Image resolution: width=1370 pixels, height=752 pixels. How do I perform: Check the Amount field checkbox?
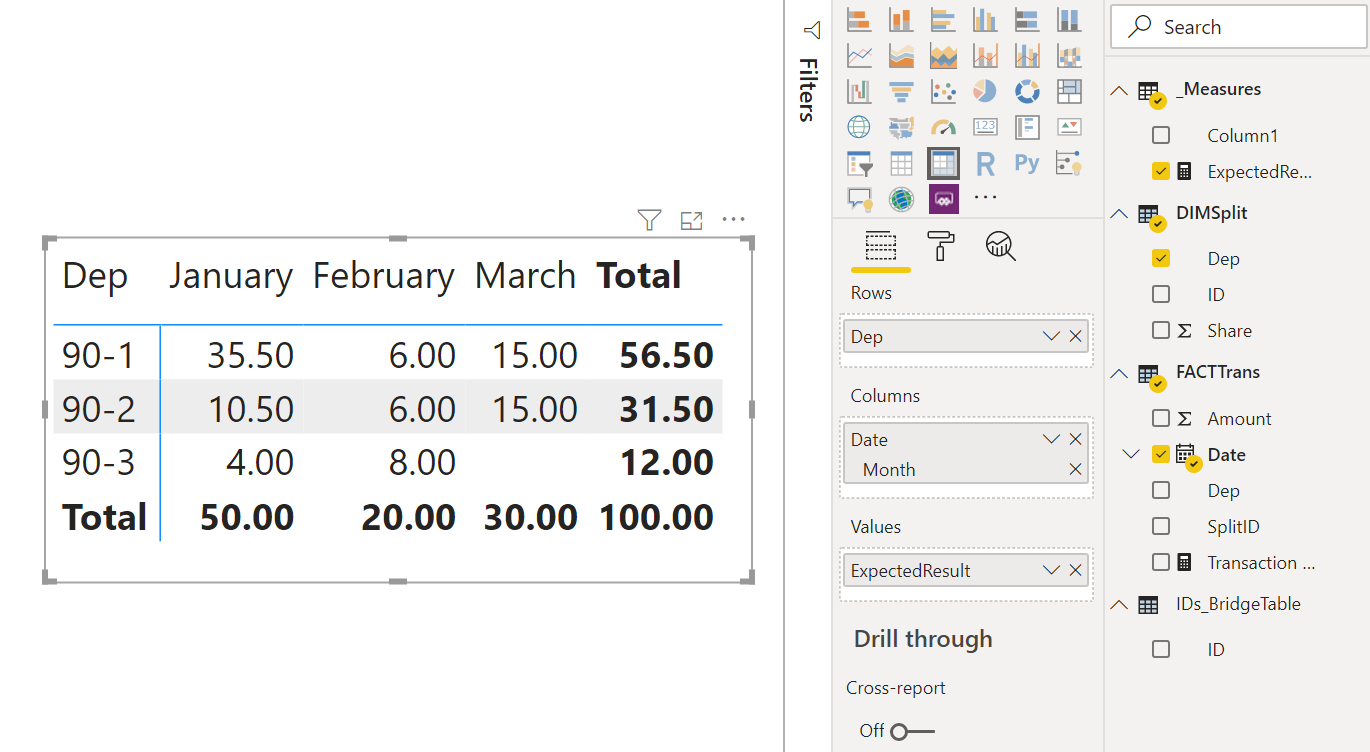[1161, 418]
